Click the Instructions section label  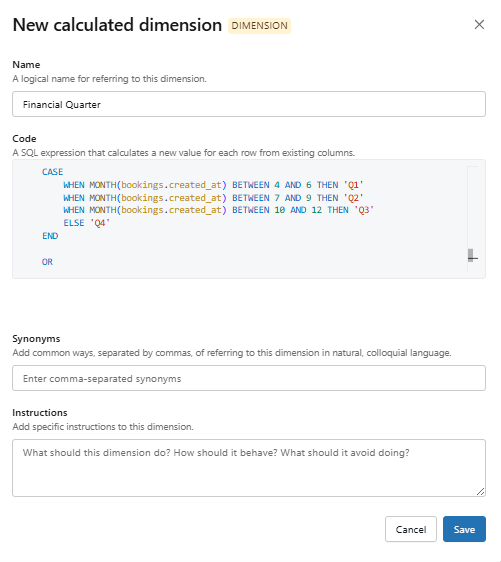40,413
